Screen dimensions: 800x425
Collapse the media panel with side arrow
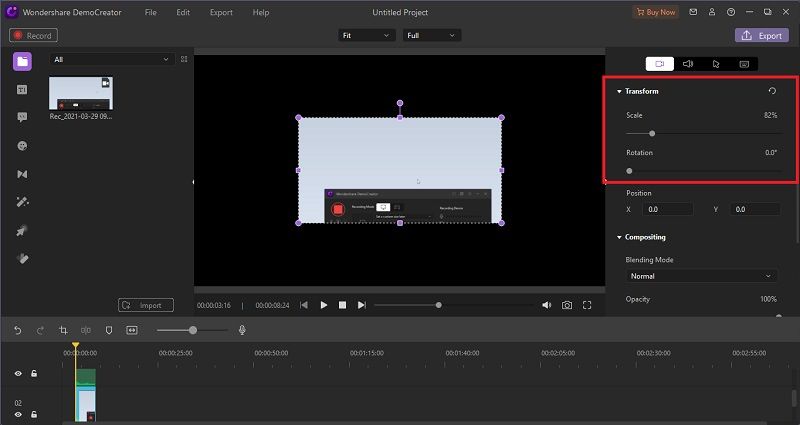pyautogui.click(x=193, y=182)
